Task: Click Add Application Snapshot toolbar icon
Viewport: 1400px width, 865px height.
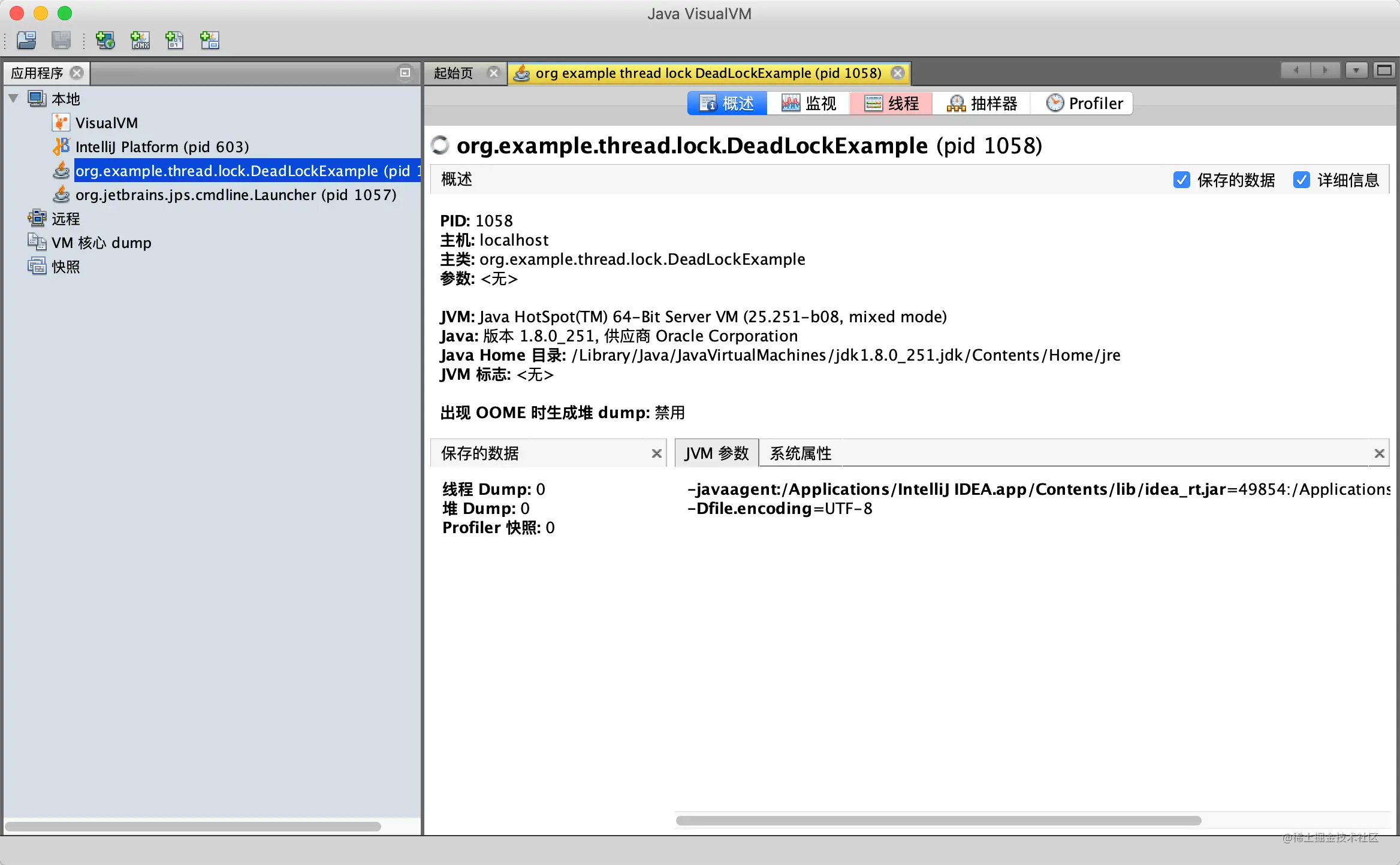Action: point(209,40)
